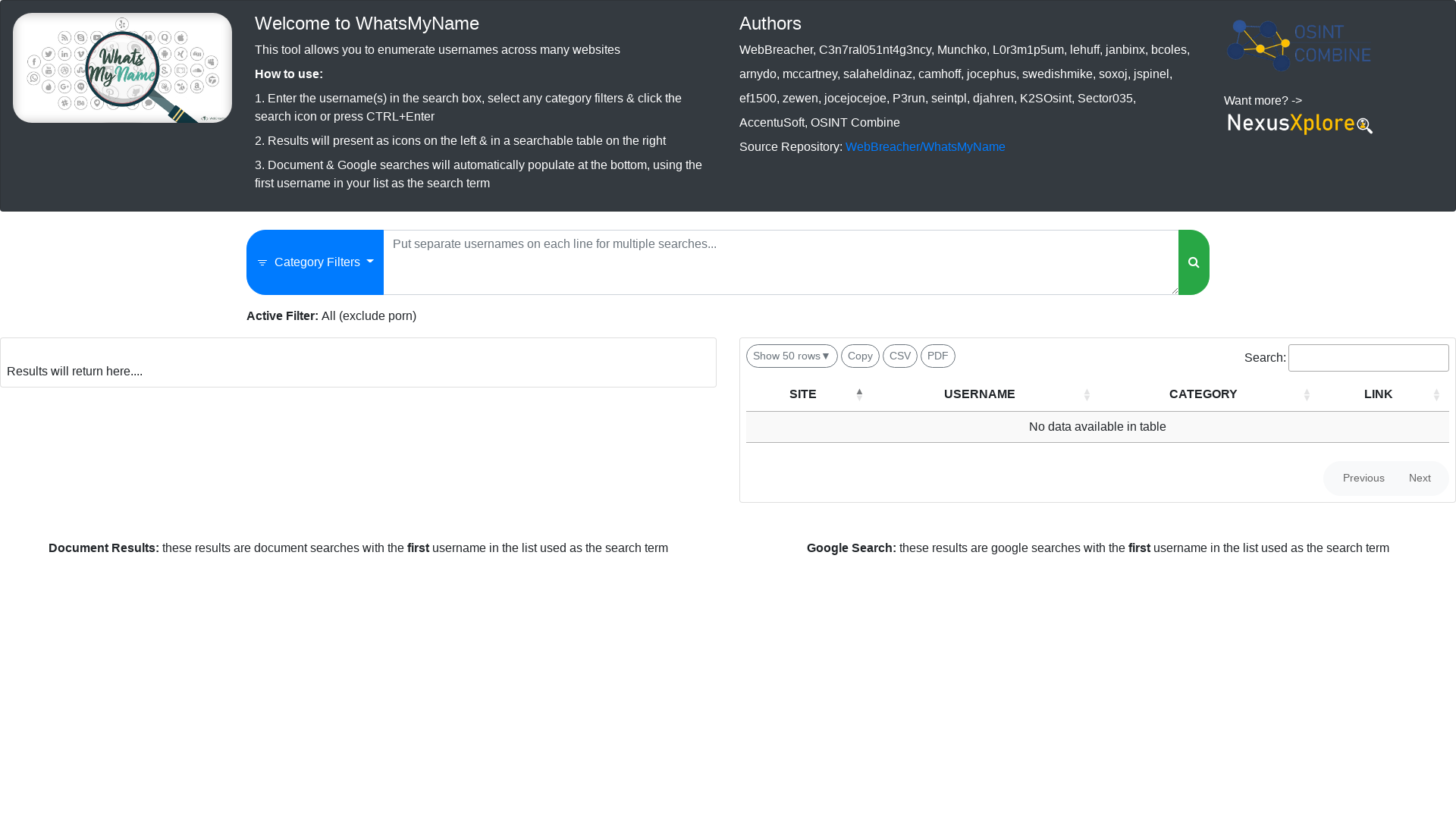Image resolution: width=1456 pixels, height=819 pixels.
Task: Click the 'Want more? ->' text
Action: (x=1263, y=101)
